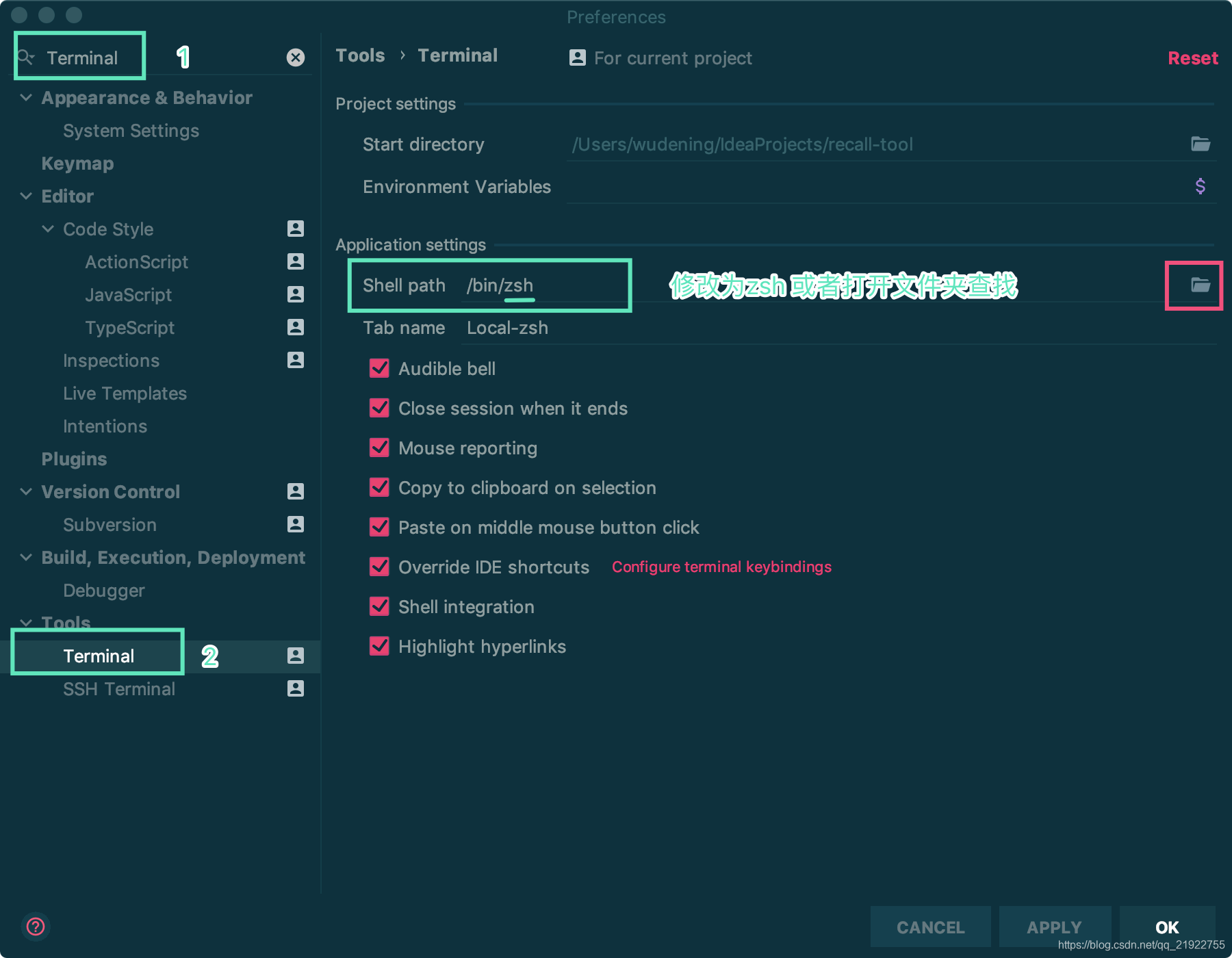This screenshot has width=1232, height=958.
Task: Click project icon beside Subversion
Action: [296, 524]
